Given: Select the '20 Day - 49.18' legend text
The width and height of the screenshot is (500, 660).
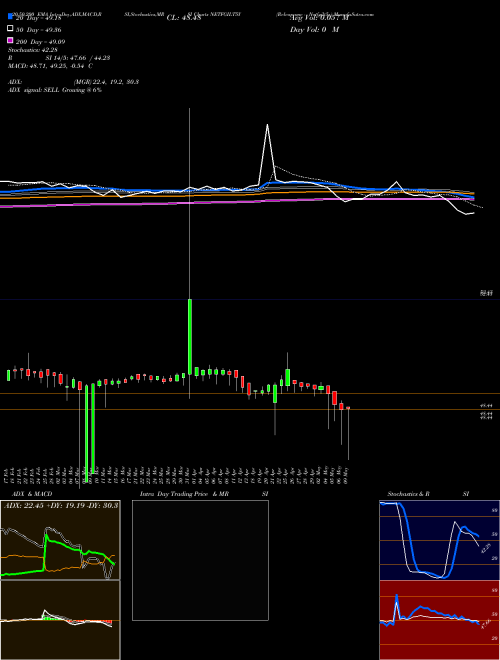Looking at the screenshot, I should (x=39, y=18).
